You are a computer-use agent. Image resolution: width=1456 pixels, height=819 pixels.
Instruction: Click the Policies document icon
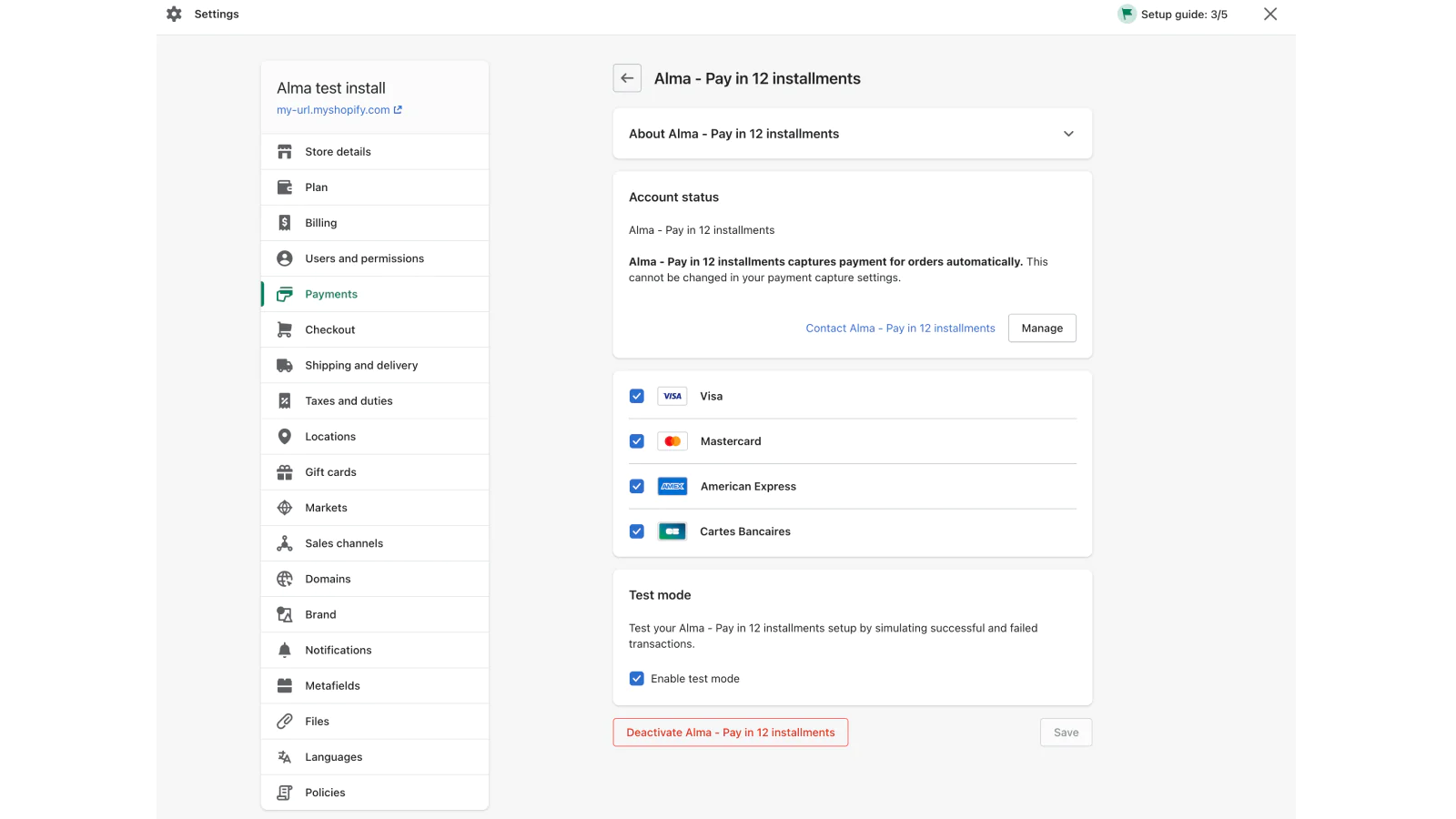pos(285,793)
